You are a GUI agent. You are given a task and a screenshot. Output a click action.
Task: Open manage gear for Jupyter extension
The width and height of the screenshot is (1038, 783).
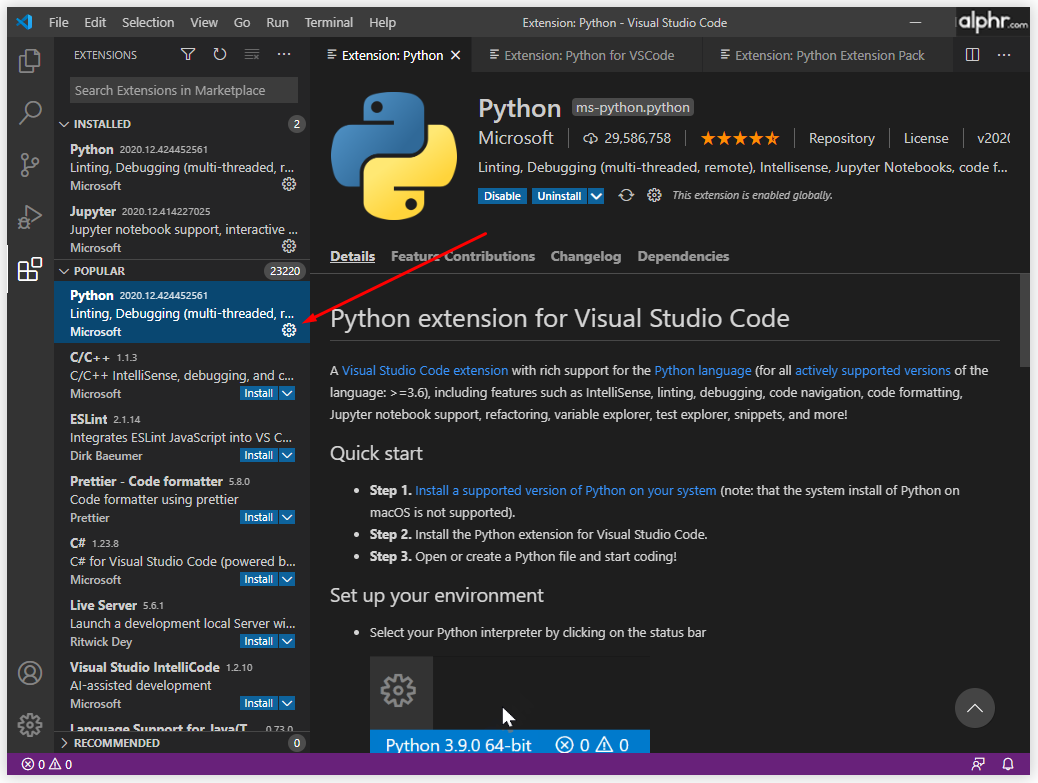(289, 246)
